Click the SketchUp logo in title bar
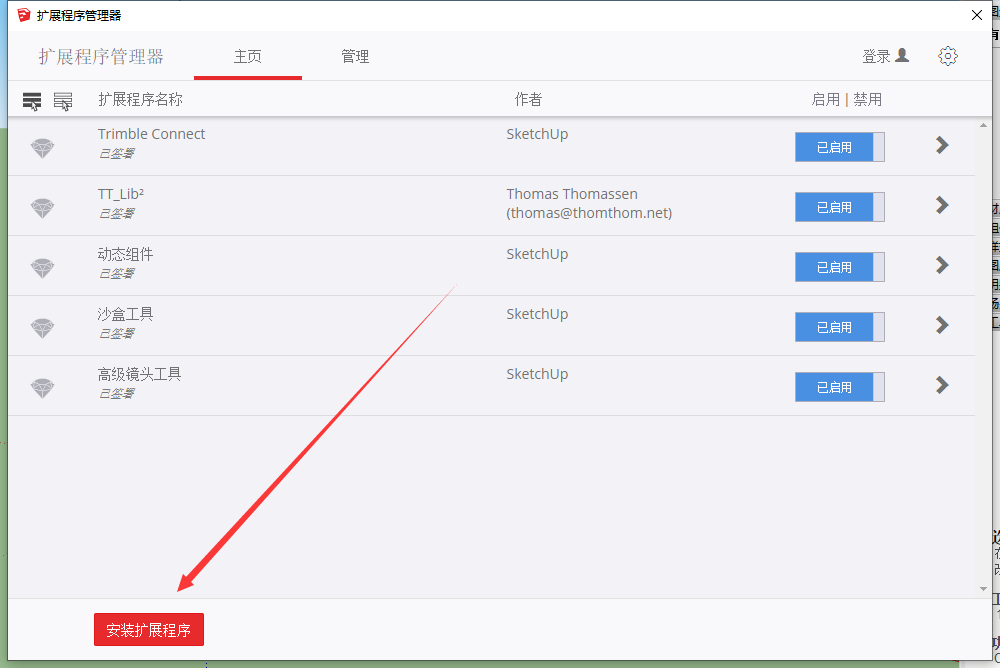 [x=24, y=15]
